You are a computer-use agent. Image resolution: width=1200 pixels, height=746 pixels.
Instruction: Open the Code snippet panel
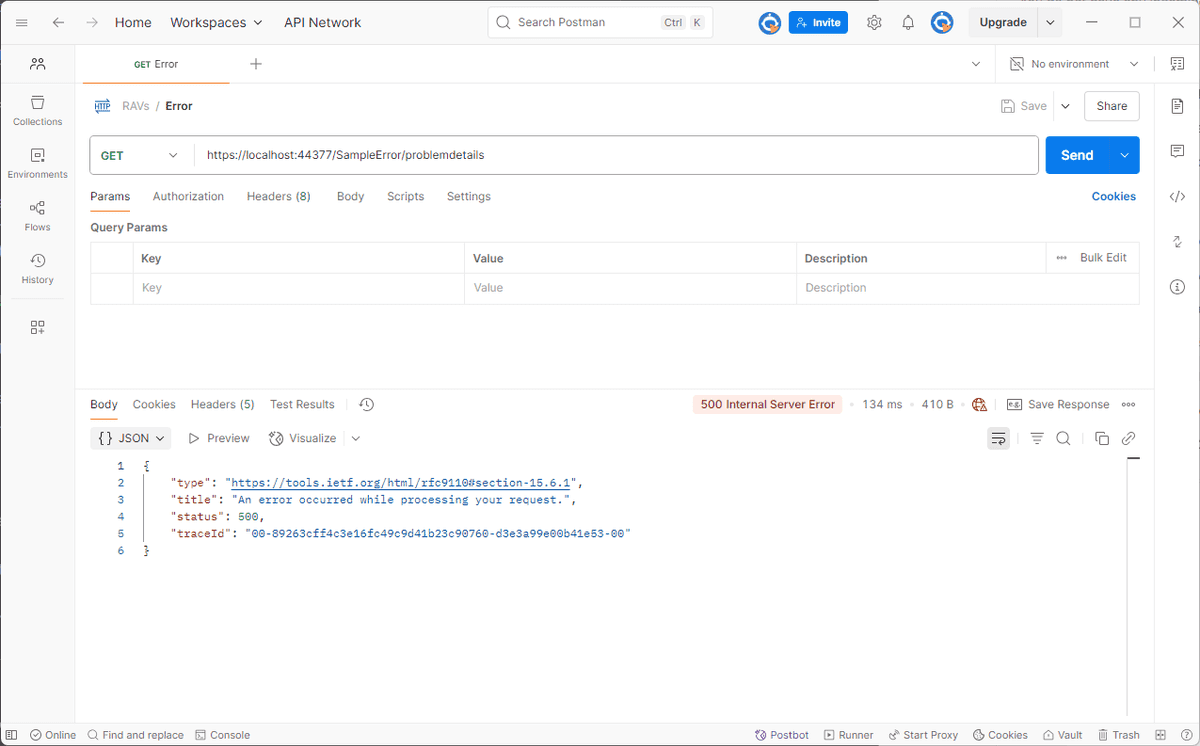[x=1176, y=197]
